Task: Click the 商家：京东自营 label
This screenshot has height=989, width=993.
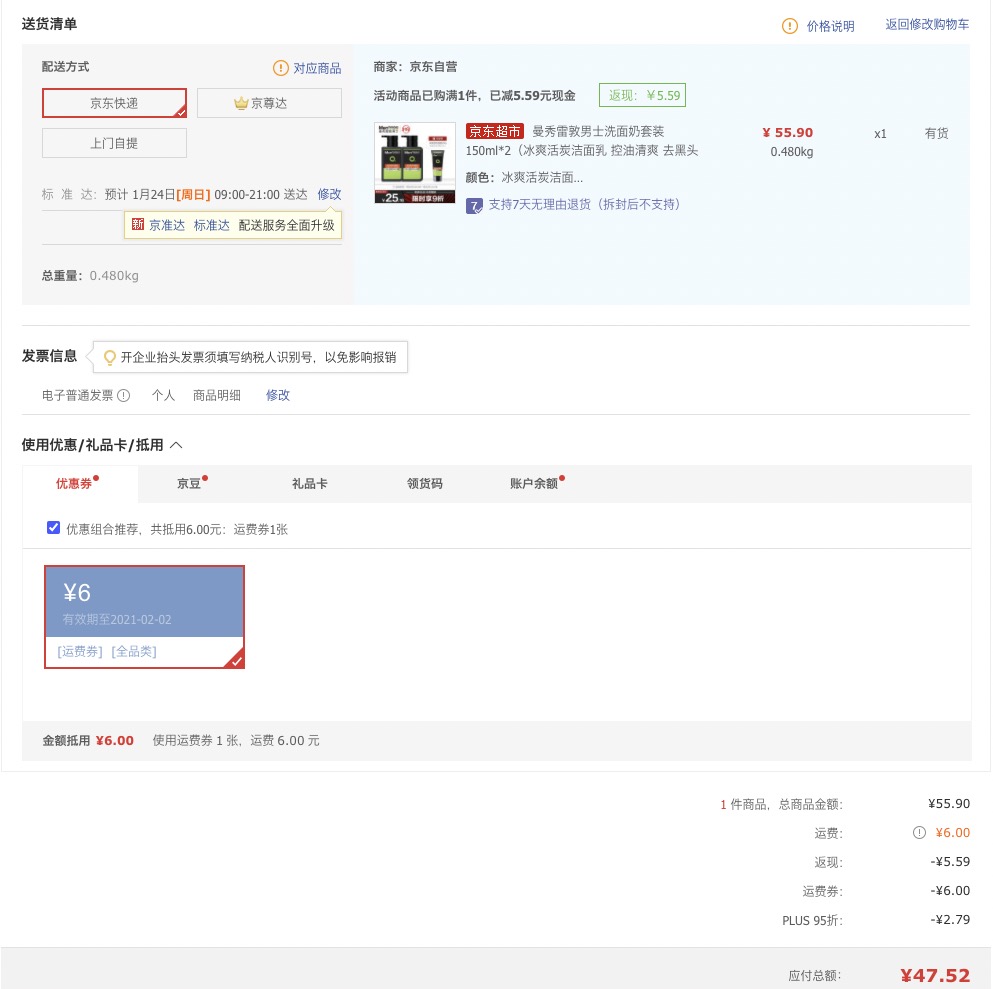Action: point(415,66)
